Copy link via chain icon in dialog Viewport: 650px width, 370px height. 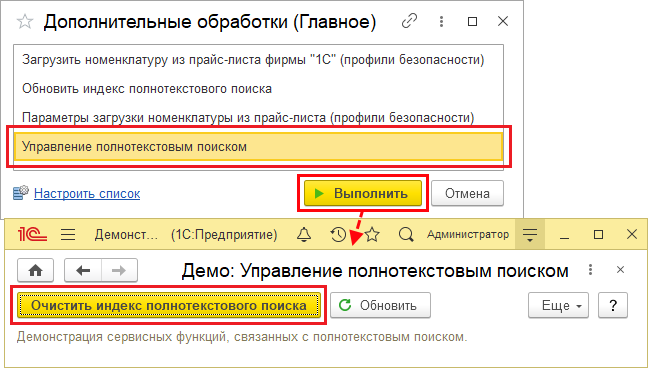click(409, 21)
